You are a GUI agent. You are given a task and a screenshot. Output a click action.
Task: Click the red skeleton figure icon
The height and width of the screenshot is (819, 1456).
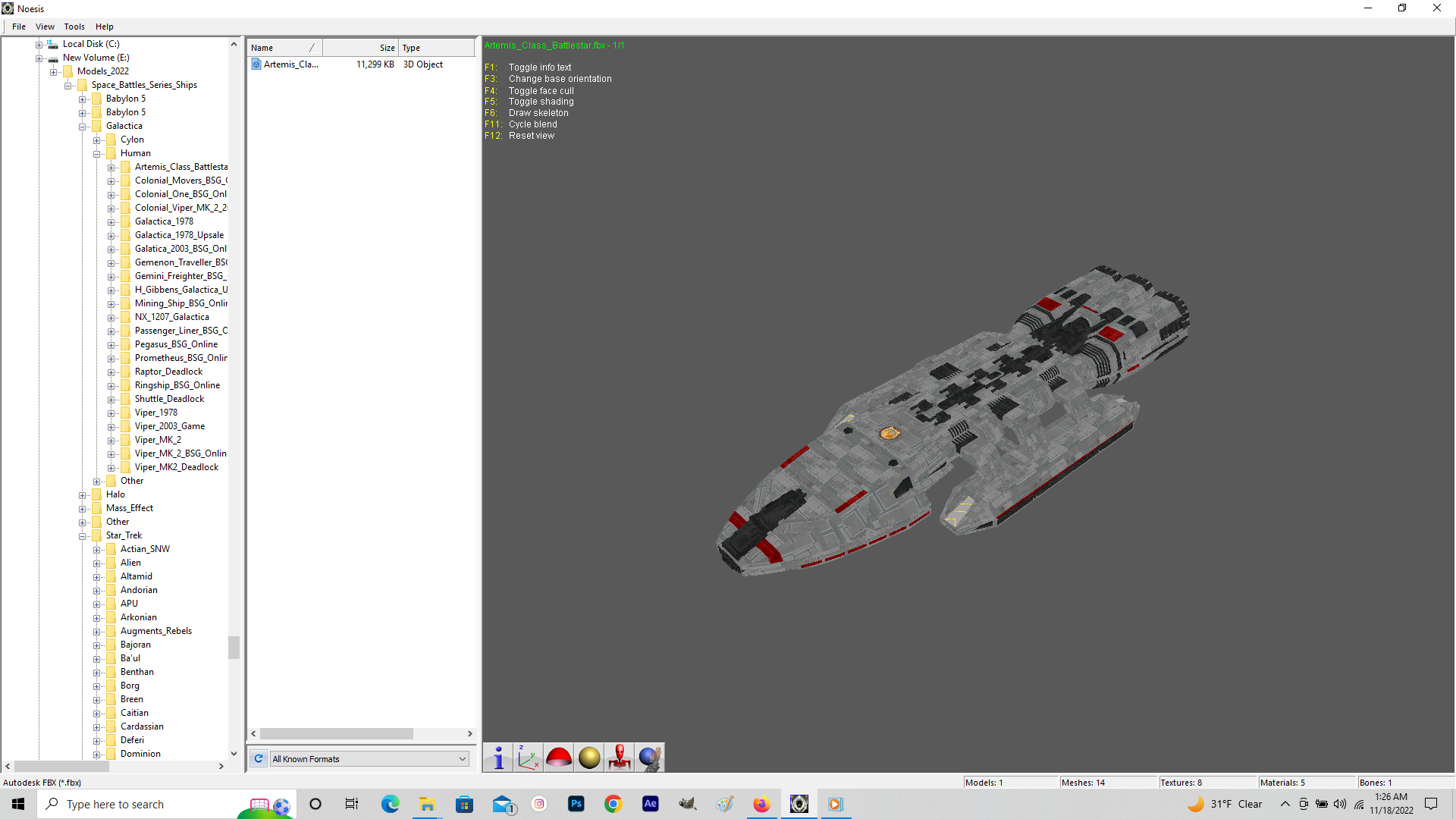point(620,758)
